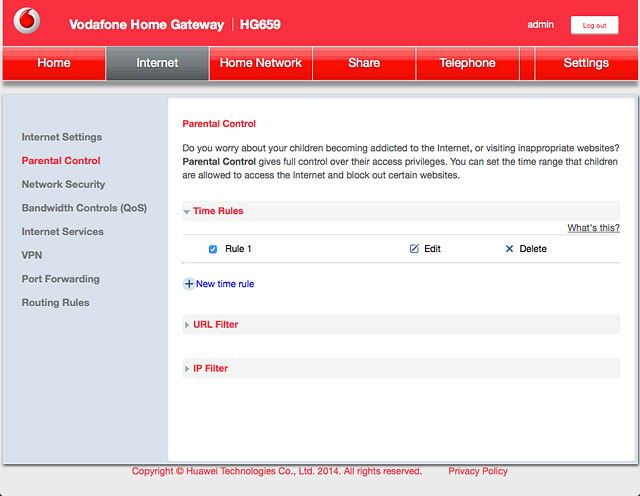Go to the Share tab
This screenshot has width=640, height=496.
pyautogui.click(x=364, y=63)
